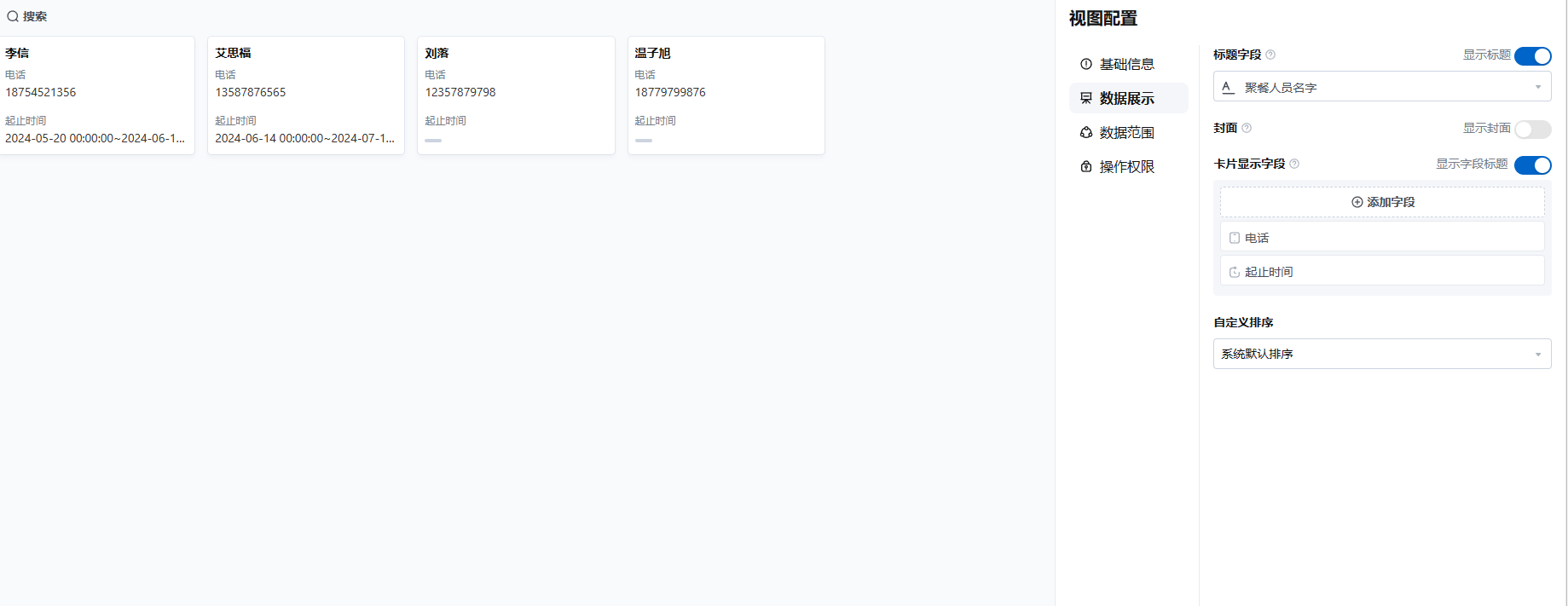The image size is (1568, 606).
Task: Go to the 操作权限 tab
Action: (1126, 166)
